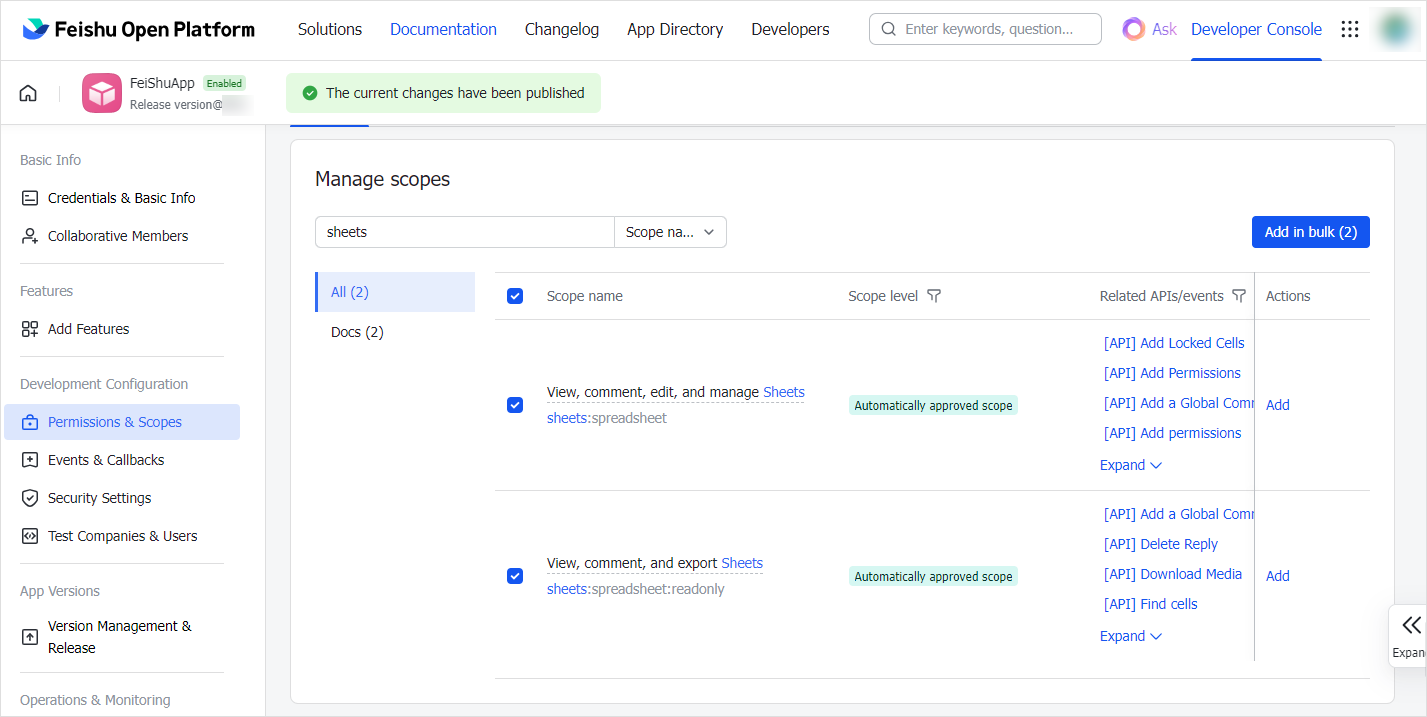This screenshot has height=717, width=1427.
Task: Open the Scope name filter dropdown
Action: coord(670,232)
